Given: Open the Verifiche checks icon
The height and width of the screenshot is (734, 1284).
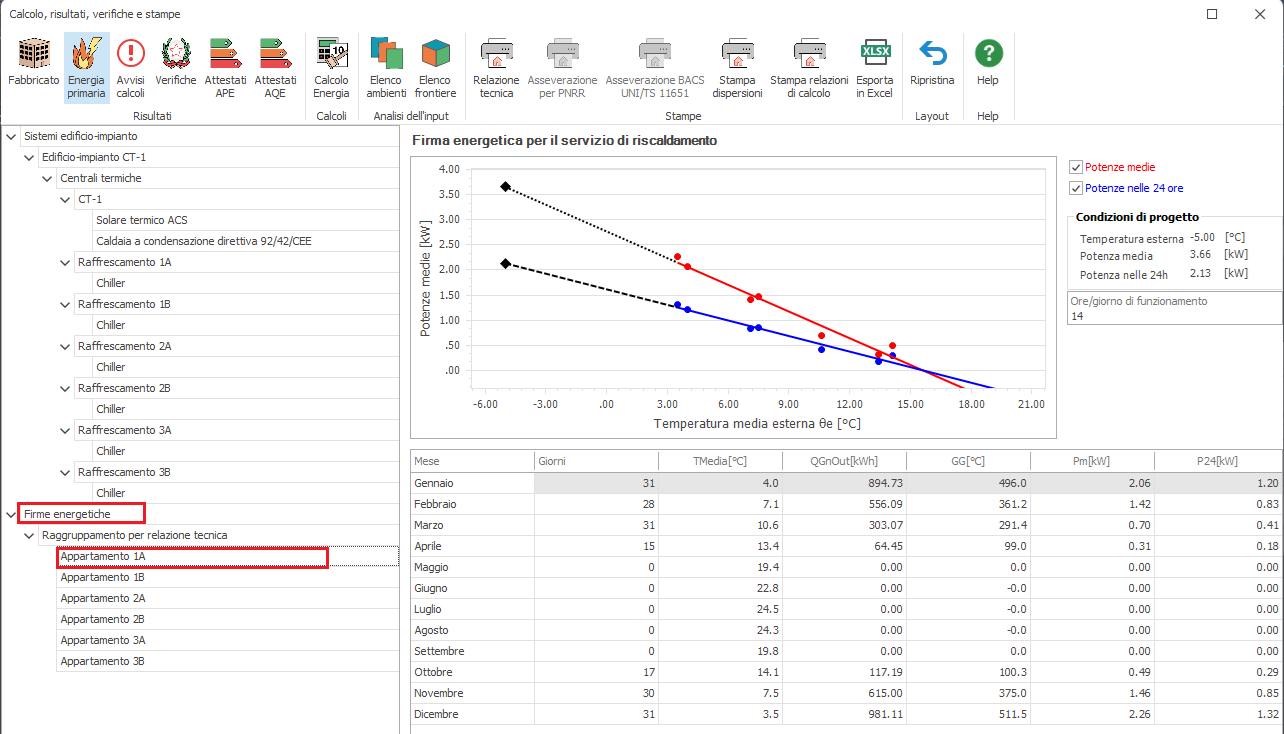Looking at the screenshot, I should (176, 68).
